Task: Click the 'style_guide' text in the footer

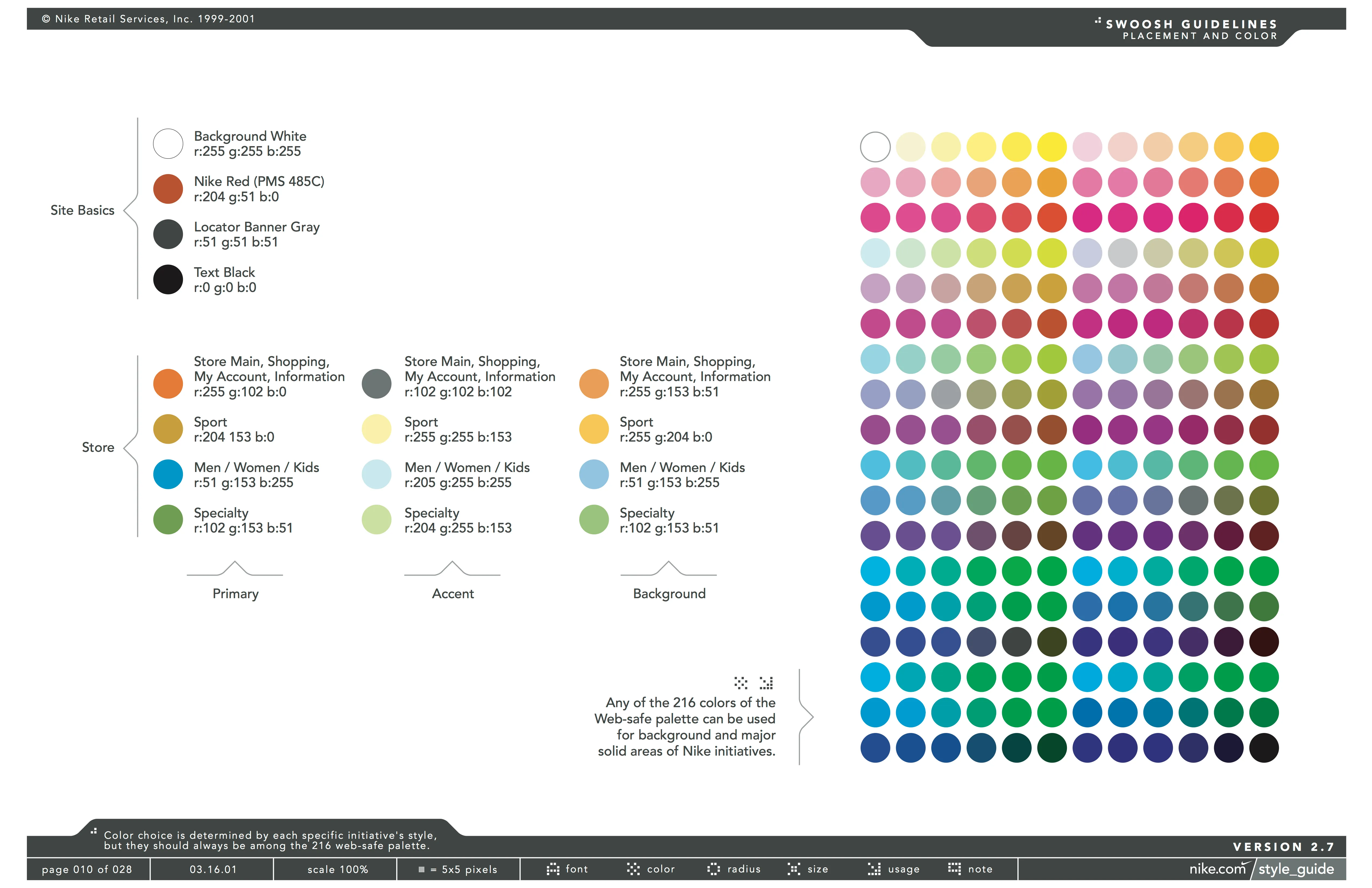Action: 1296,869
